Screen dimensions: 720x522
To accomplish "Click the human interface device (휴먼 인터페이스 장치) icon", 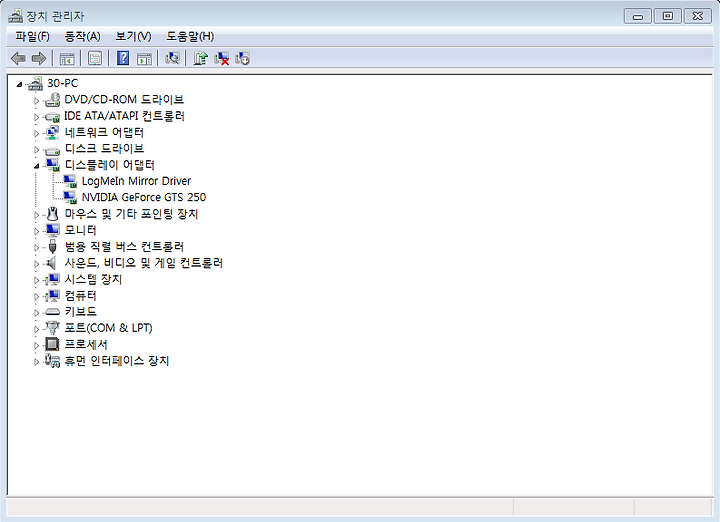I will point(52,361).
